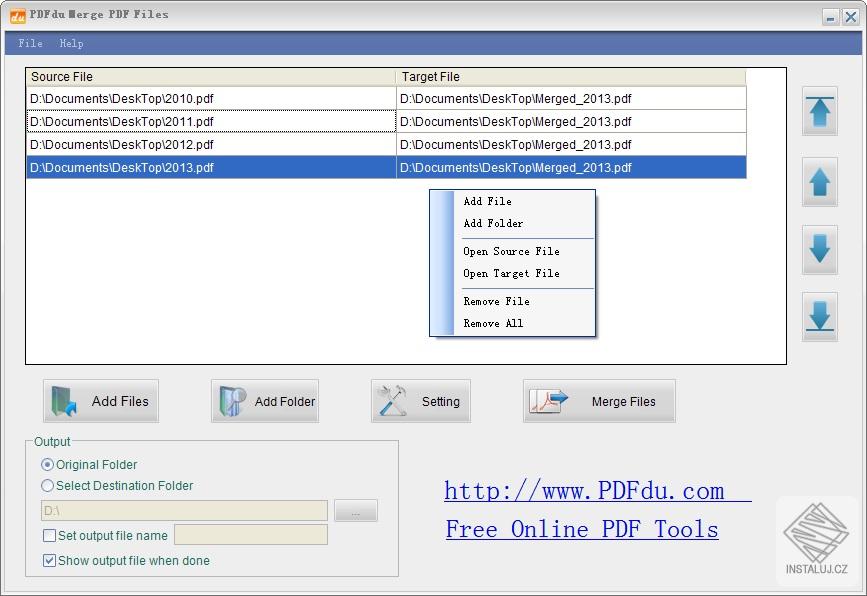Open the Help menu
This screenshot has height=596, width=867.
click(x=71, y=43)
